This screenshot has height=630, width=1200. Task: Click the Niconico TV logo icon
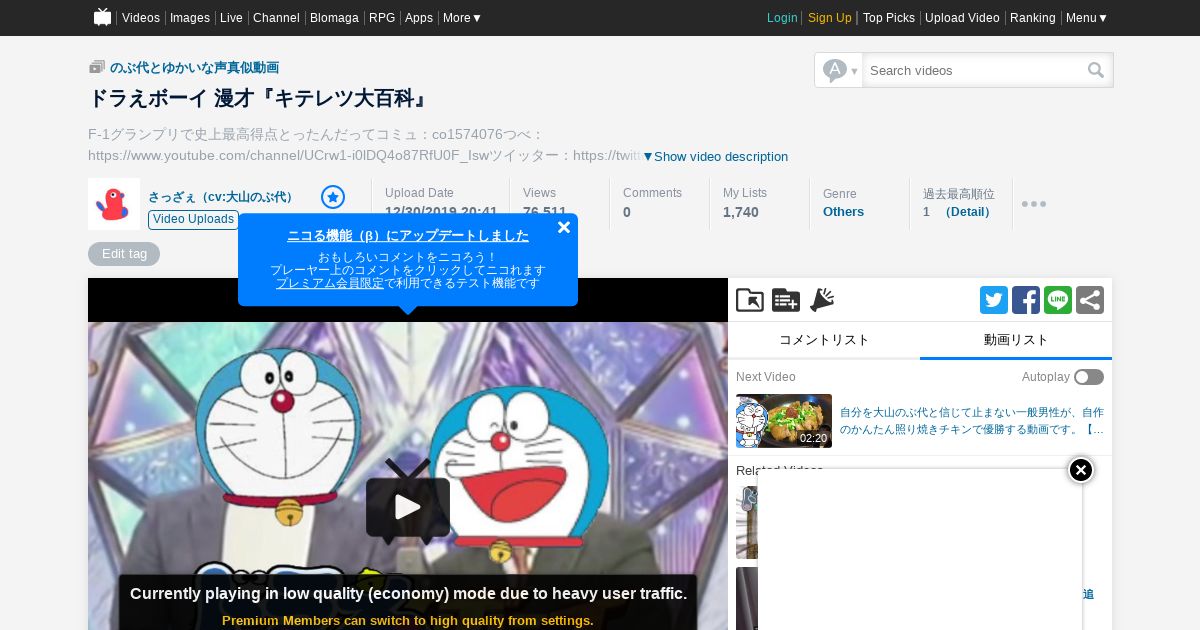tap(102, 17)
